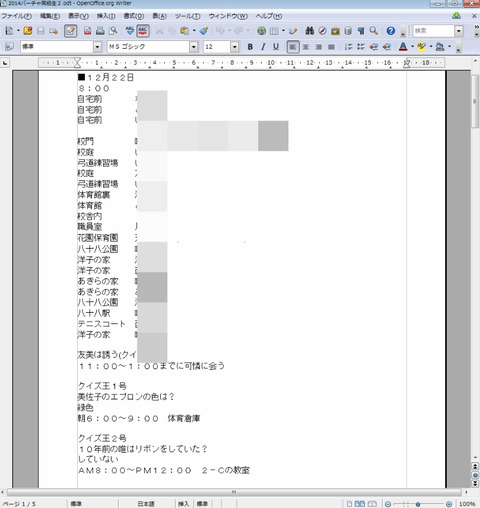This screenshot has width=480, height=508.
Task: Open the Page Preview icon
Action: [x=113, y=31]
